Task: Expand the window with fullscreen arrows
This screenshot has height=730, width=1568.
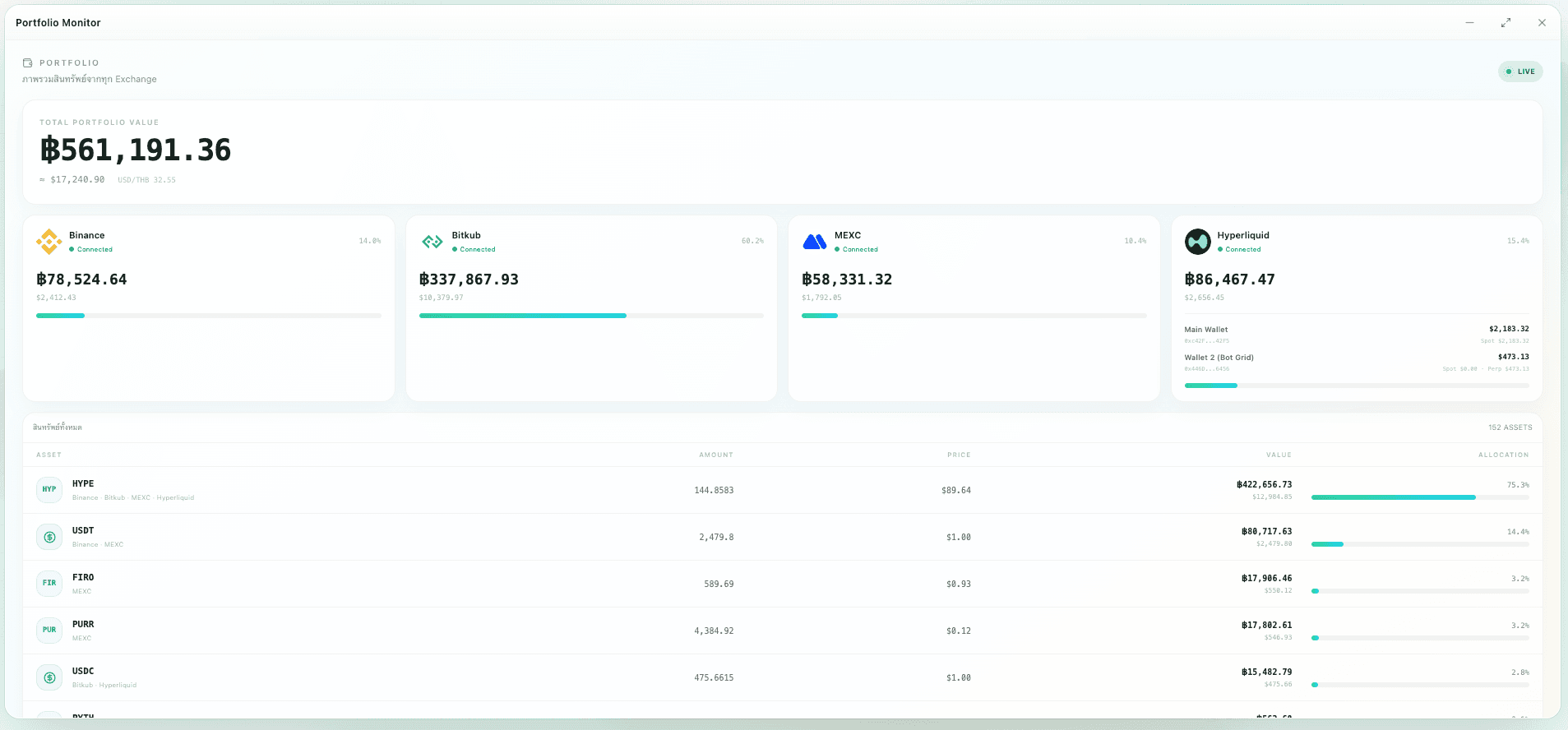Action: pos(1506,23)
